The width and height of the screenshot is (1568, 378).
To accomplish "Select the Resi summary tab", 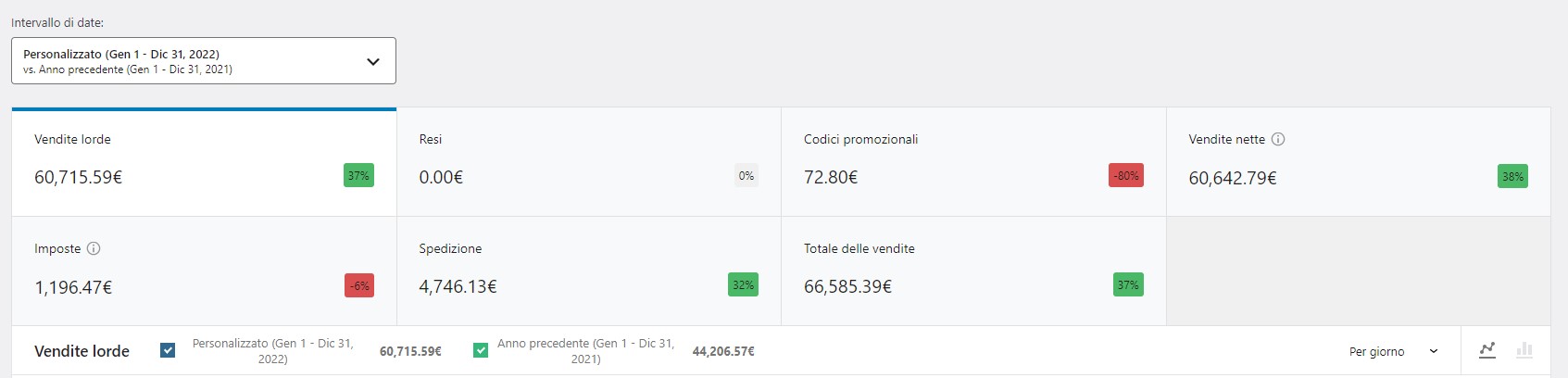I will tap(588, 162).
